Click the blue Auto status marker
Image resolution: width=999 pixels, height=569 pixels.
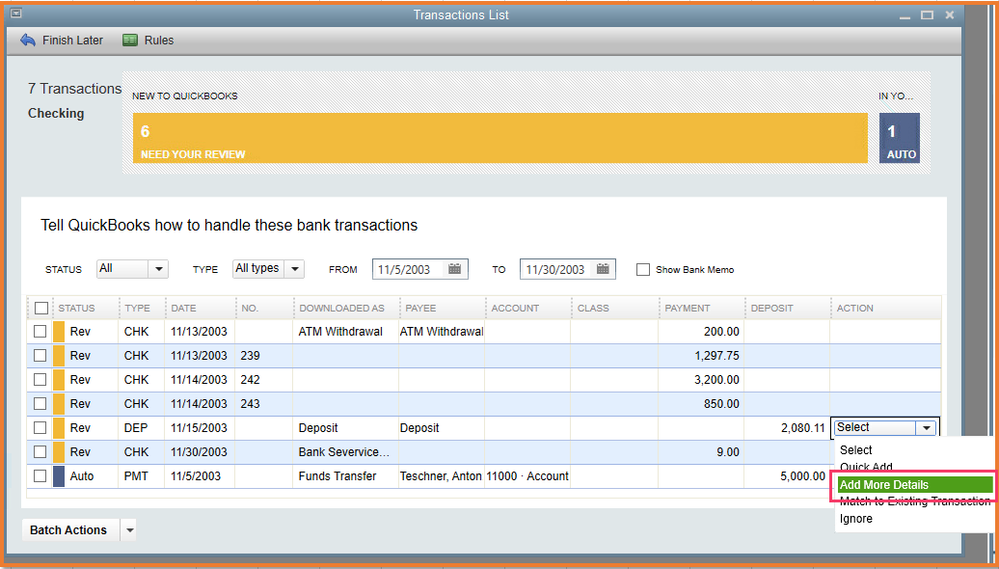59,476
